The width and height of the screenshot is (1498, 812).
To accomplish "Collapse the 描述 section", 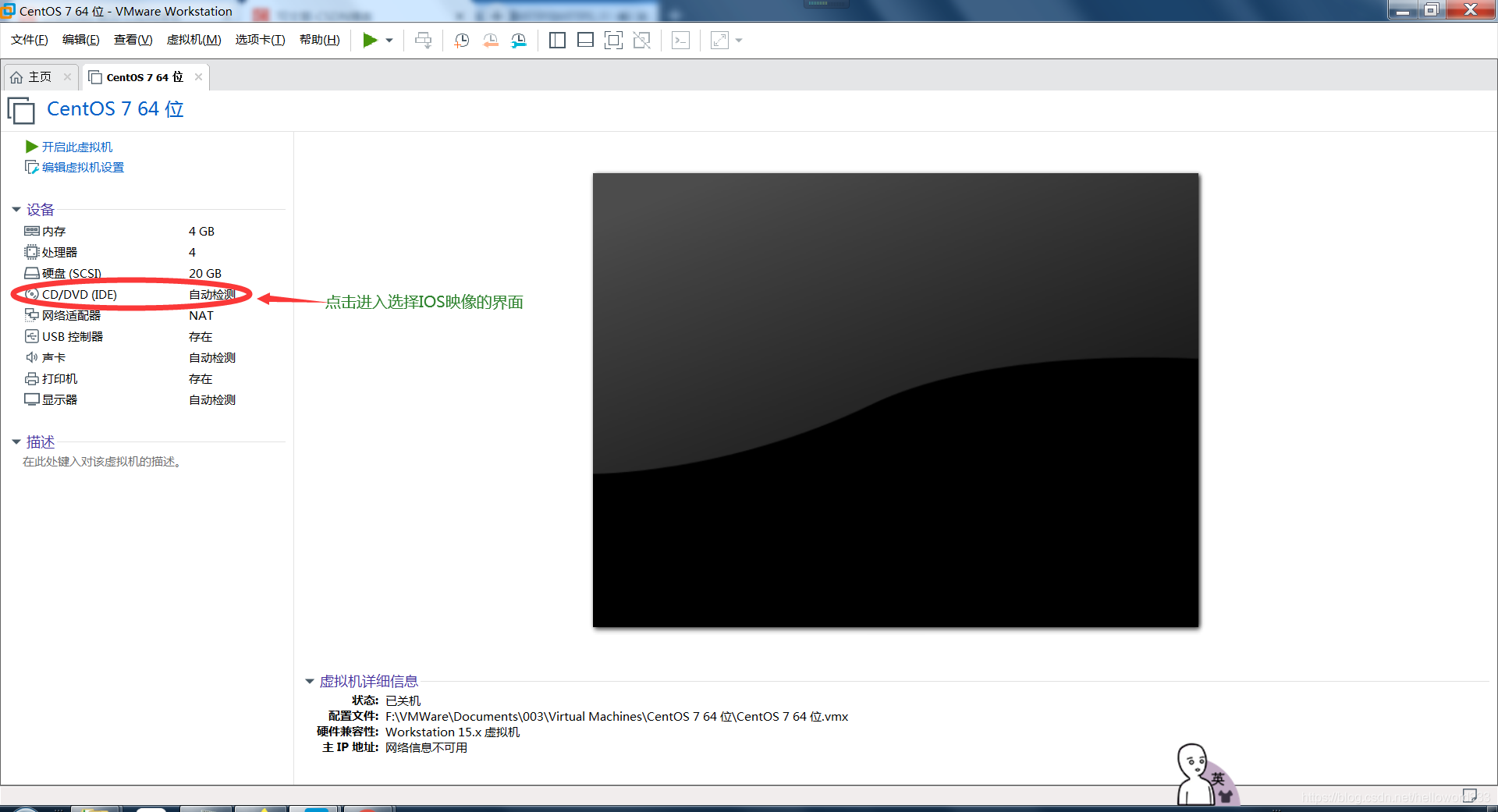I will click(x=16, y=441).
